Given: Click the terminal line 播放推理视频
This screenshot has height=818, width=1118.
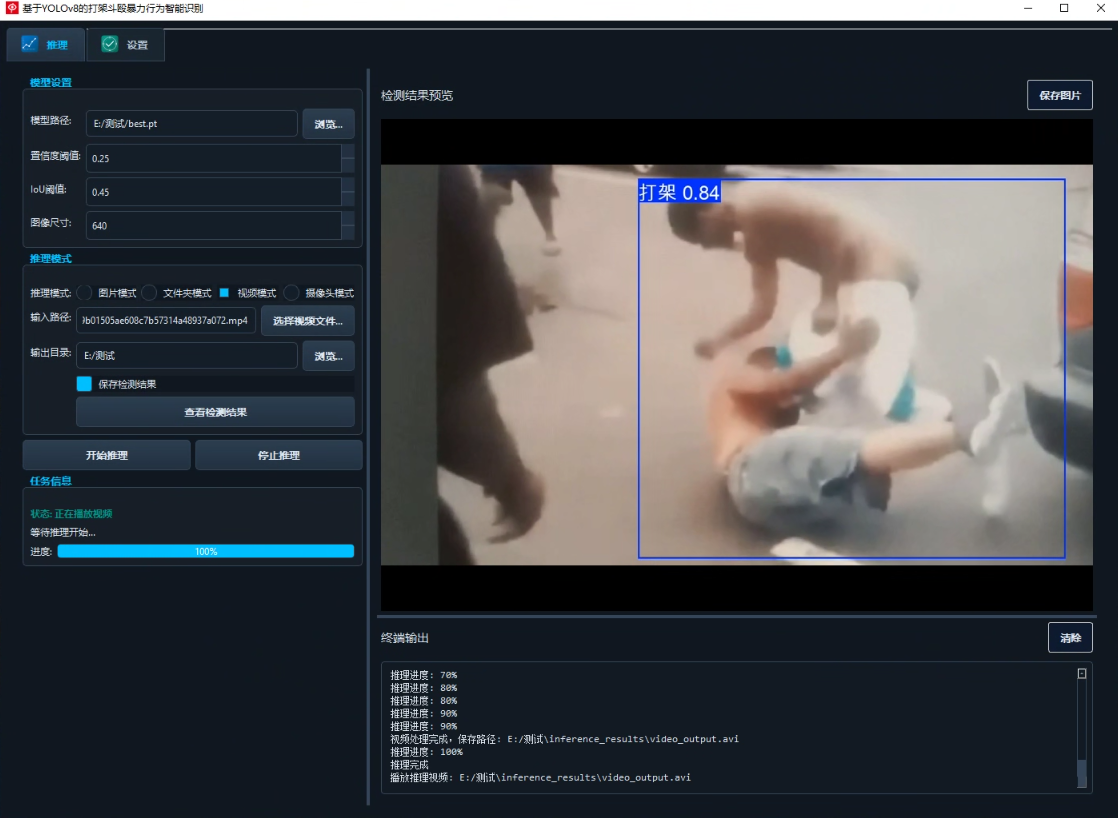Looking at the screenshot, I should [x=540, y=777].
